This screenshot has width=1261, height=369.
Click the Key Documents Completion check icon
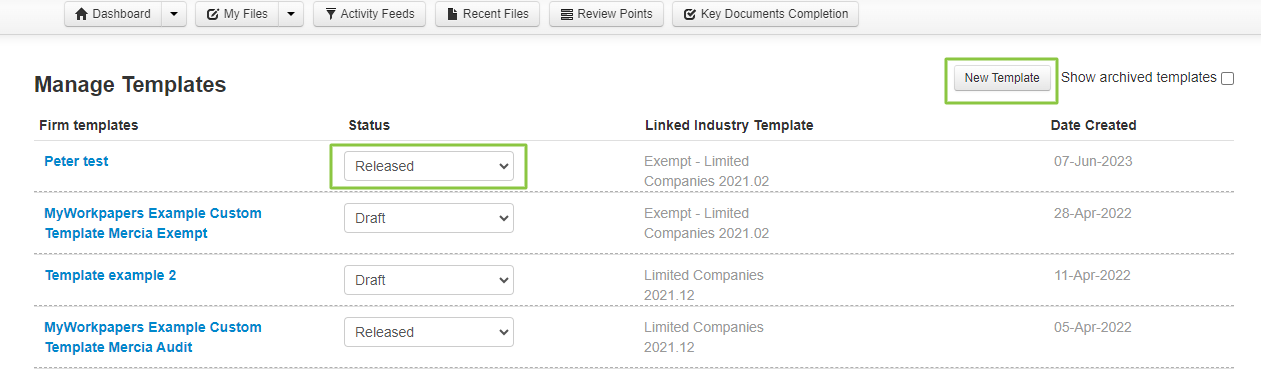pos(690,14)
